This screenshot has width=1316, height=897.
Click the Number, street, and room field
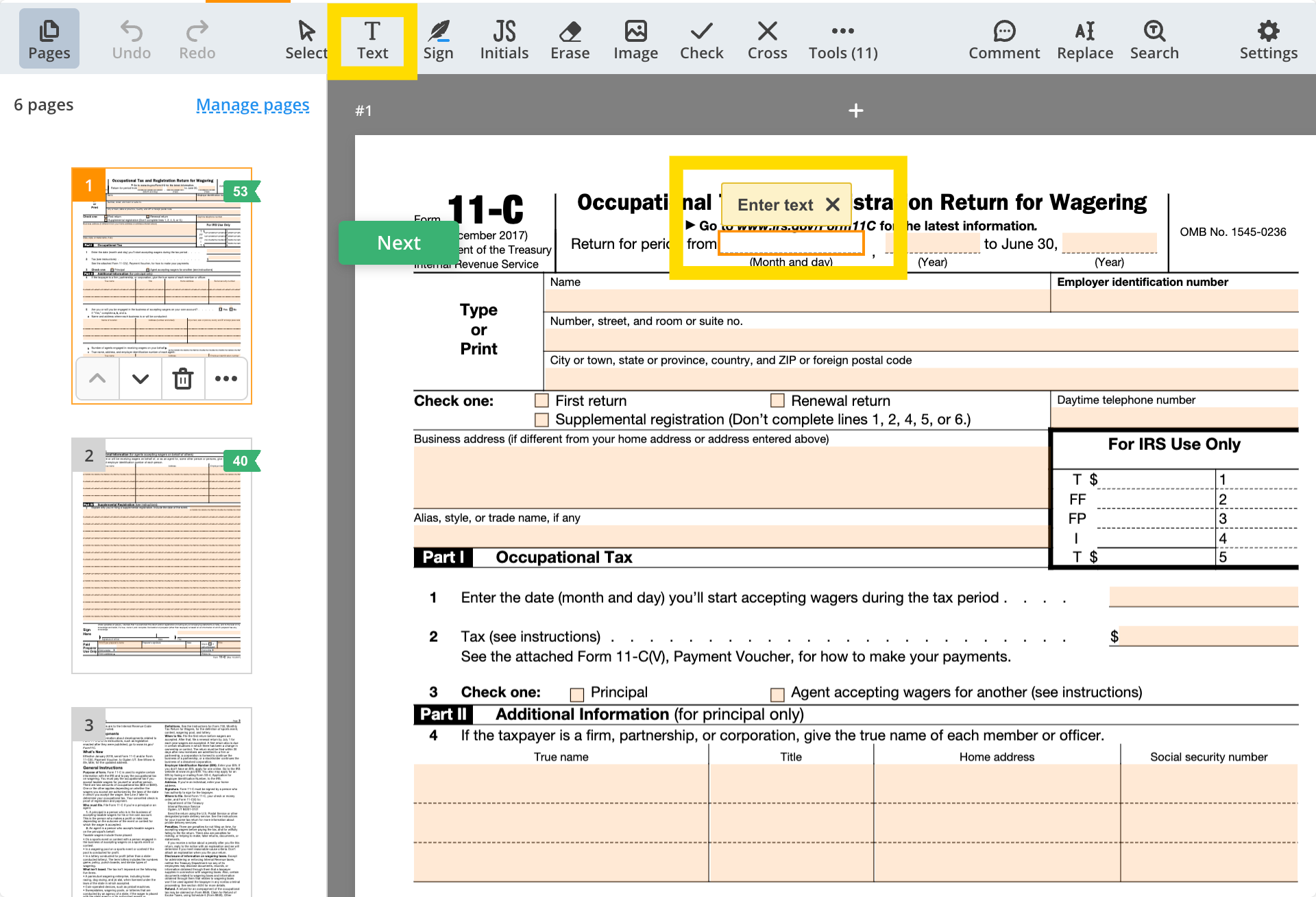[x=921, y=340]
